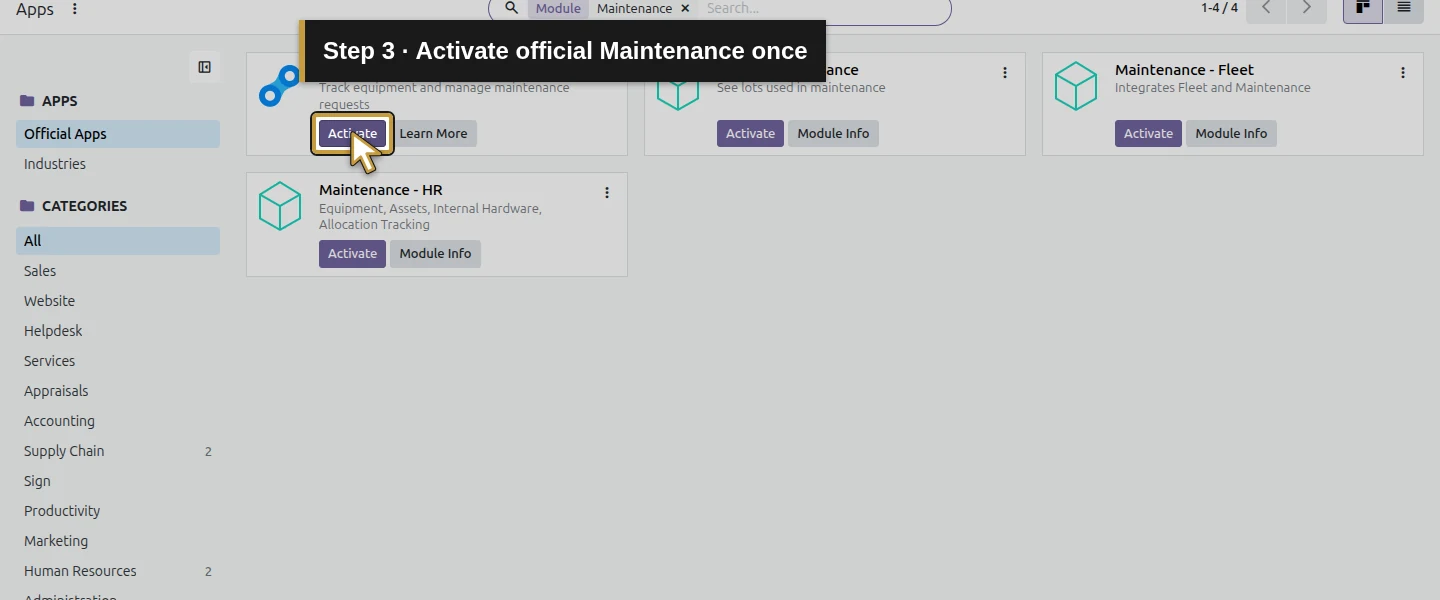Screen dimensions: 1440x600
Task: Filter by the Accounting category
Action: tap(118, 421)
